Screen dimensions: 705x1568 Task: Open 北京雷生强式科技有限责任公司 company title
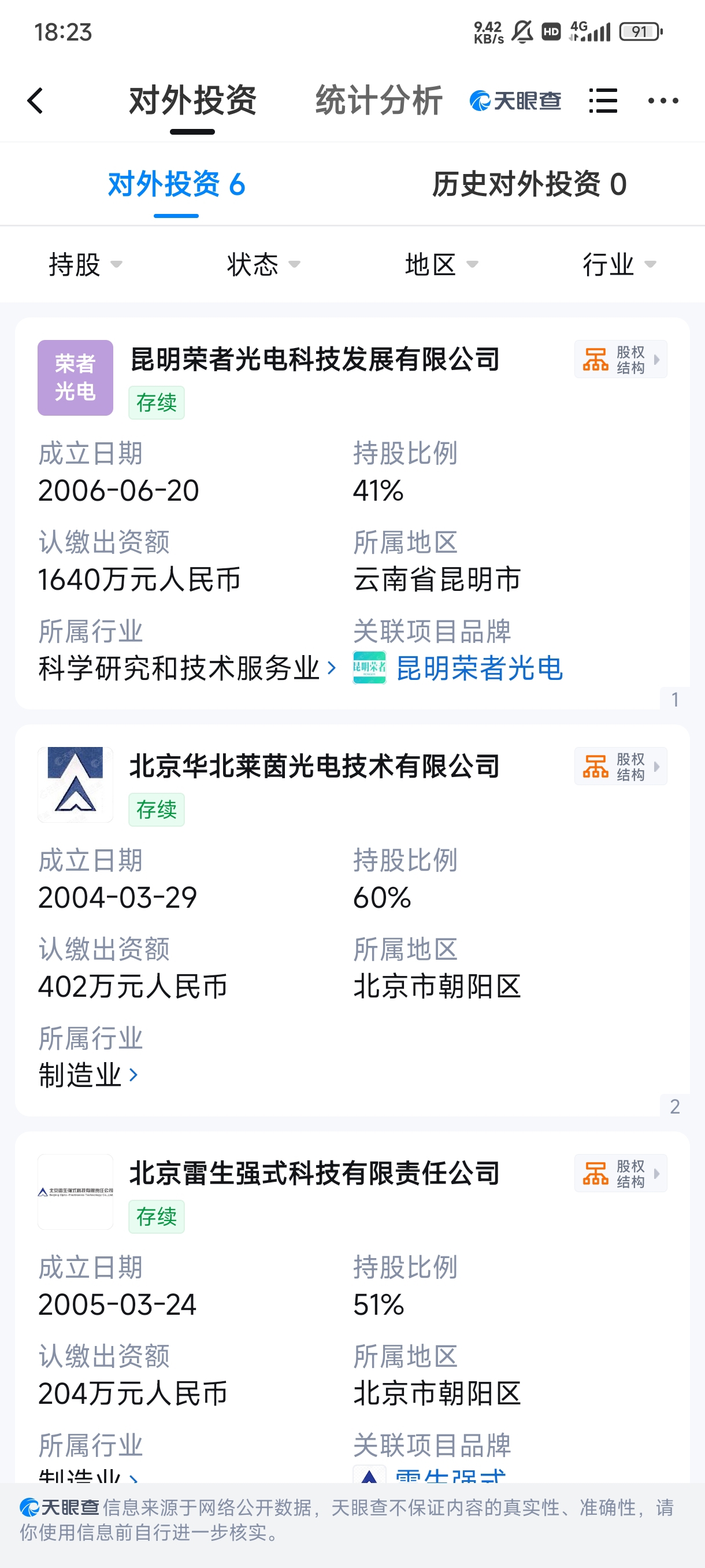(314, 1173)
